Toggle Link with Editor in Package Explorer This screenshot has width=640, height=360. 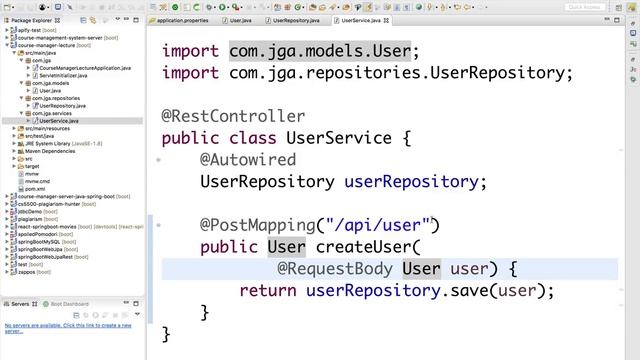93,20
